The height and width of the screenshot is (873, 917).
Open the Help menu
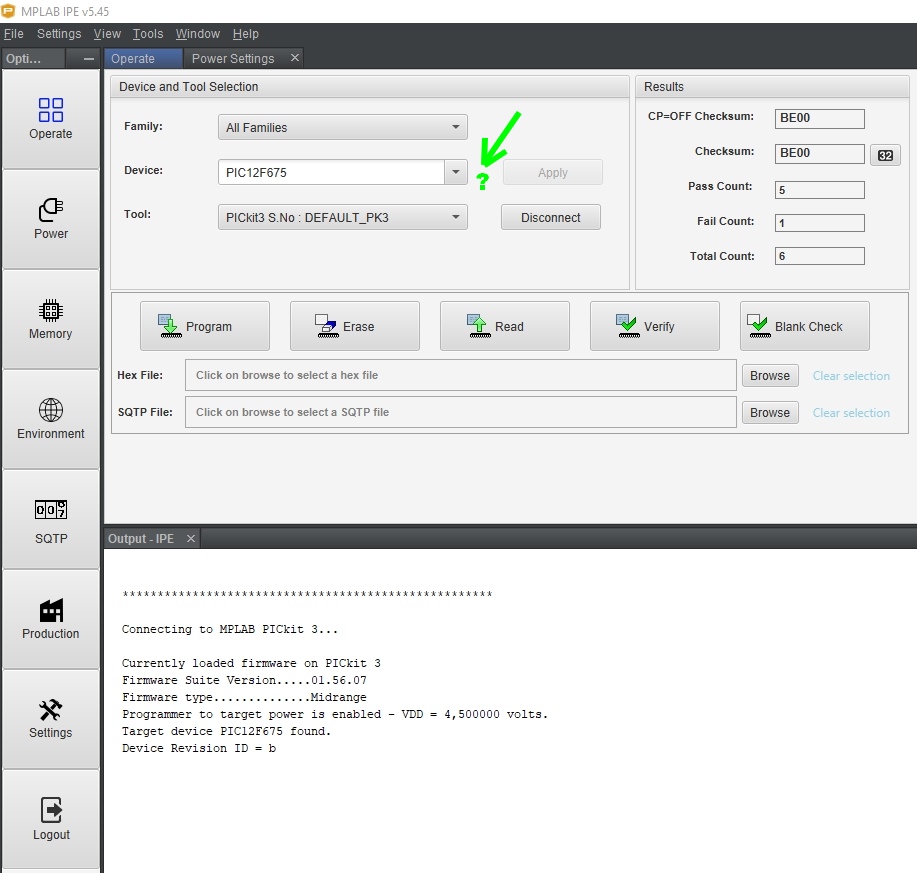tap(246, 34)
